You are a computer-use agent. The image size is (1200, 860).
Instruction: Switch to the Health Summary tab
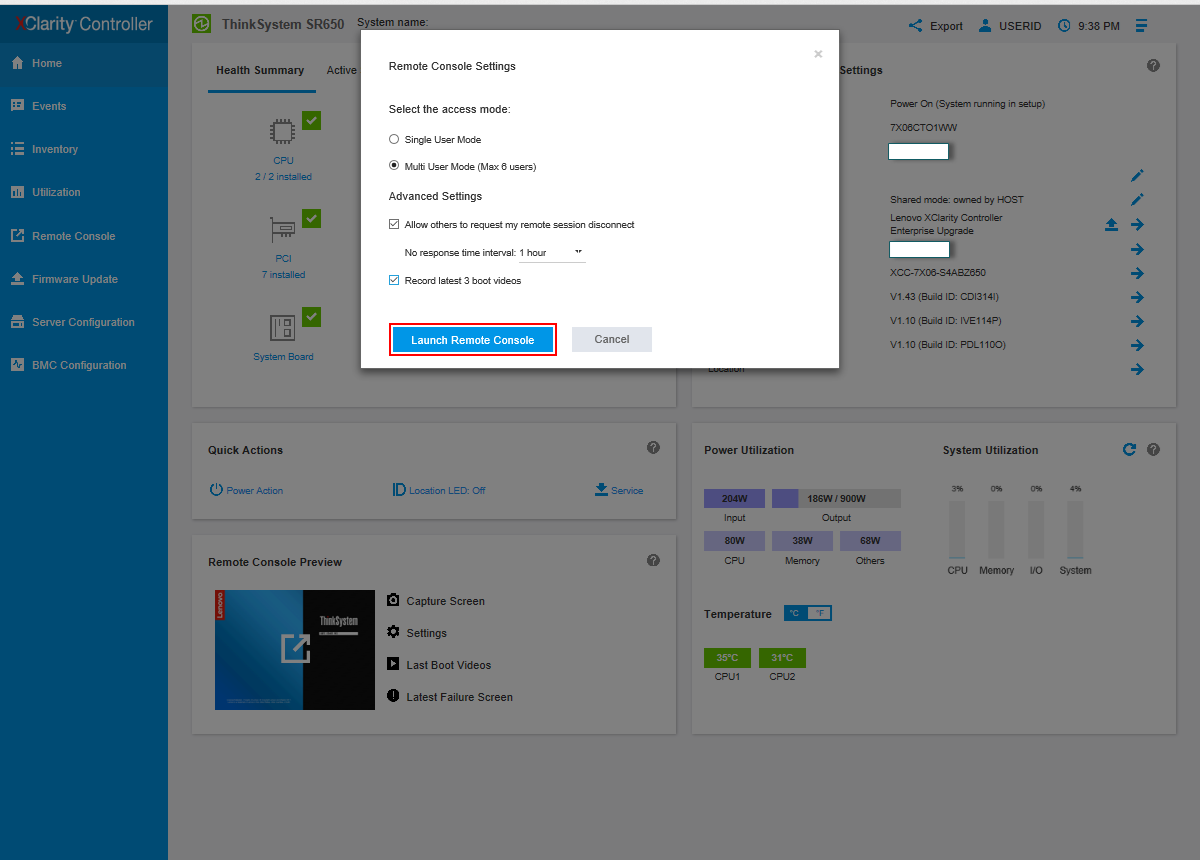click(x=260, y=70)
